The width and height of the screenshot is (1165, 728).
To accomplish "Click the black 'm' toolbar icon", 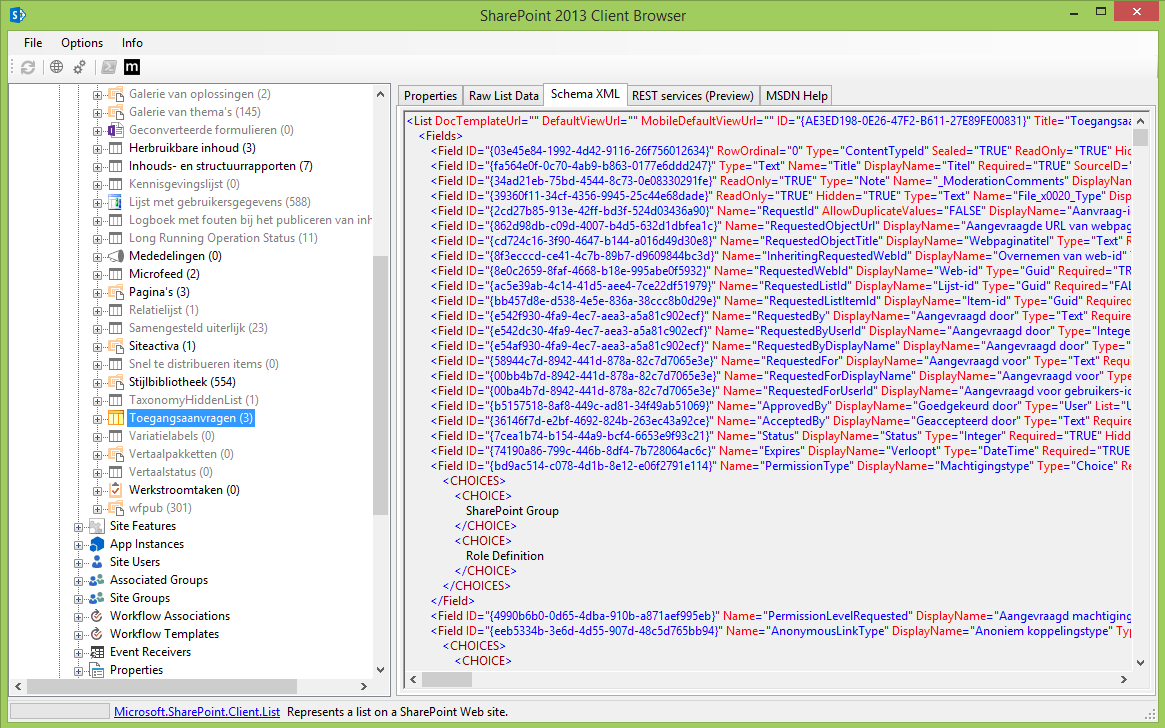I will (x=132, y=68).
